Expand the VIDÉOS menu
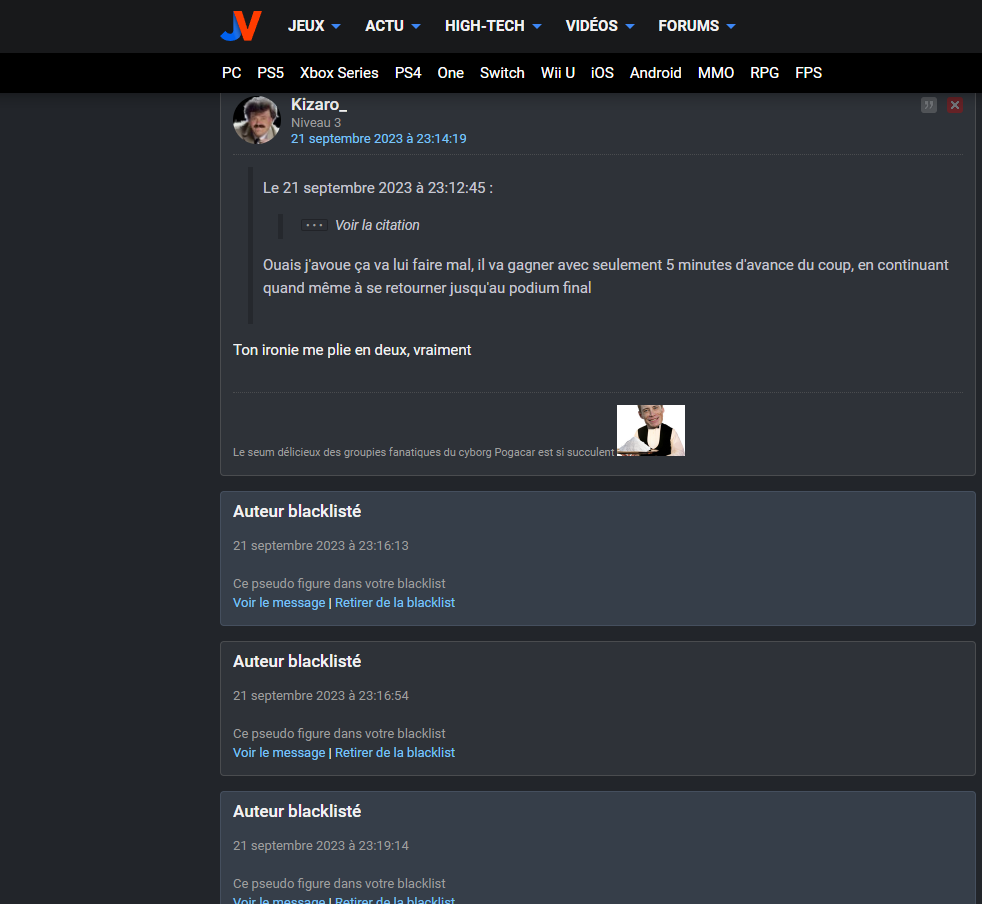The width and height of the screenshot is (982, 904). click(x=600, y=26)
